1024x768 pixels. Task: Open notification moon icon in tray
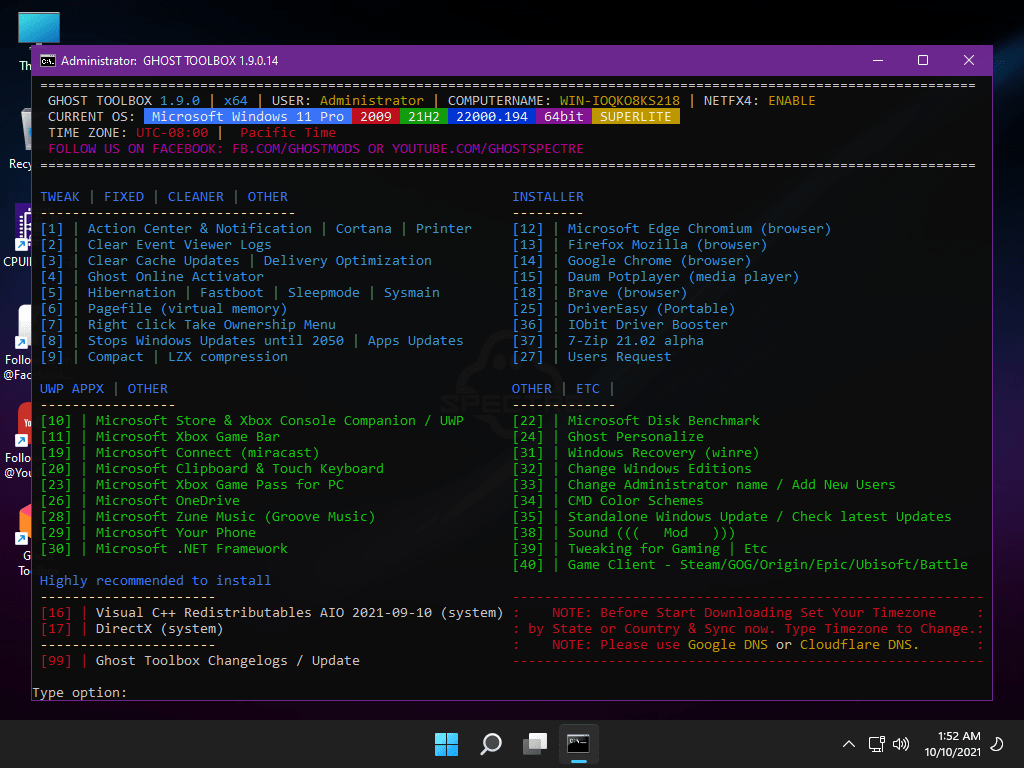997,744
